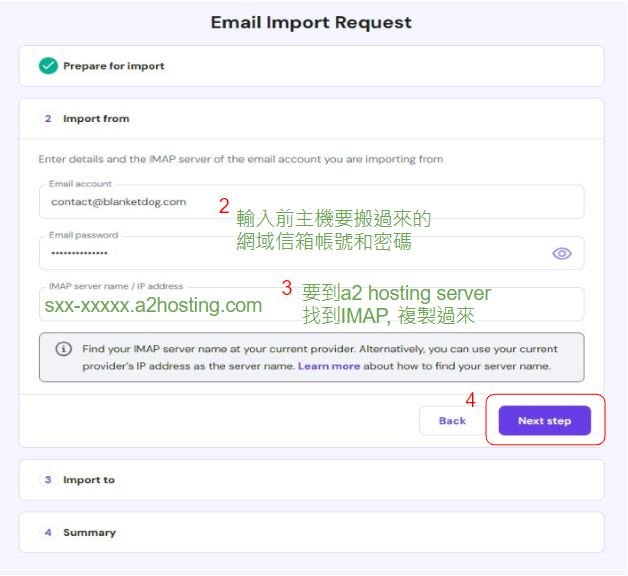Expand the Summary section

coord(312,532)
